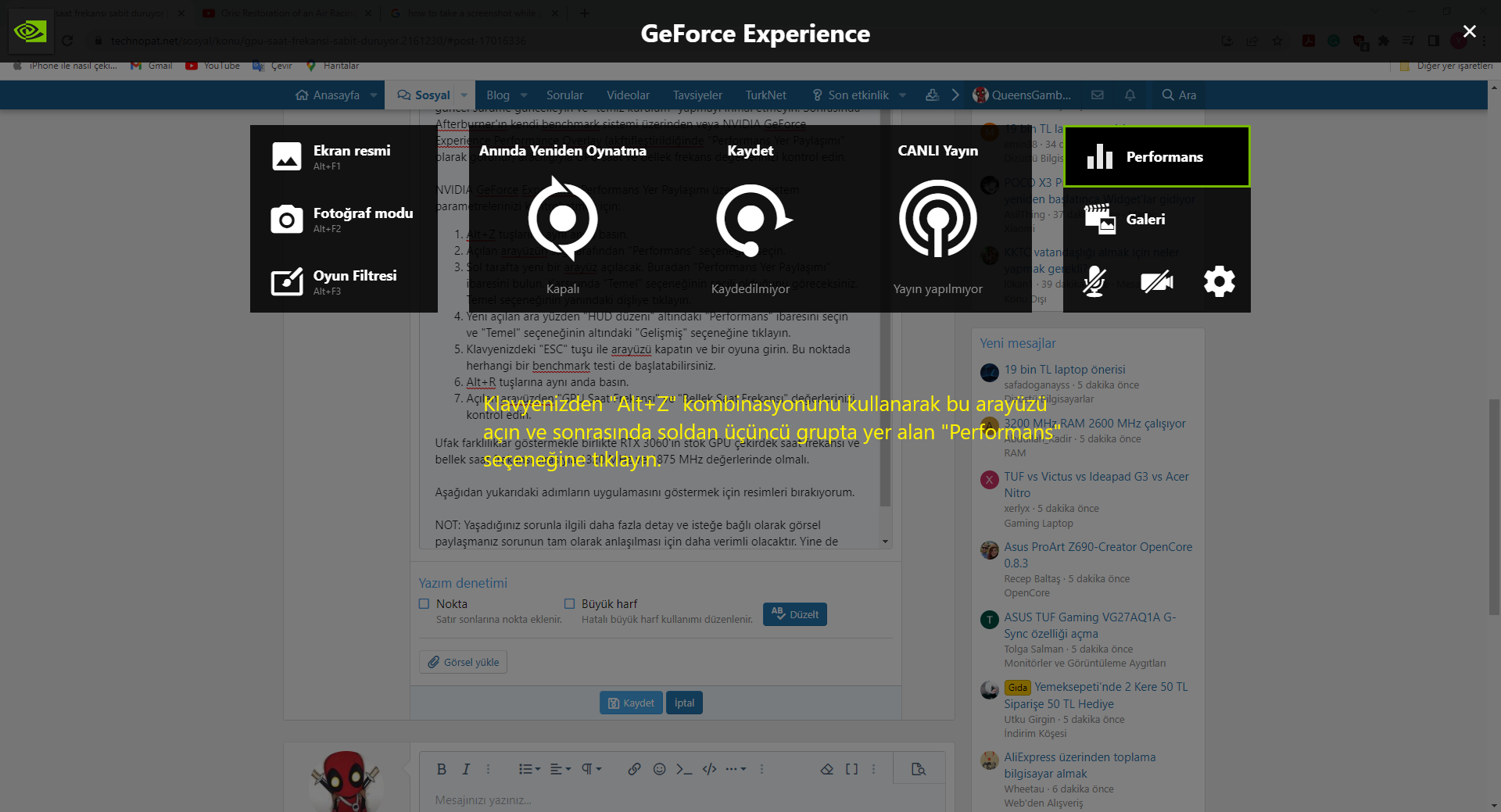1501x812 pixels.
Task: Open Tavsiyeler in the navbar
Action: pos(697,95)
